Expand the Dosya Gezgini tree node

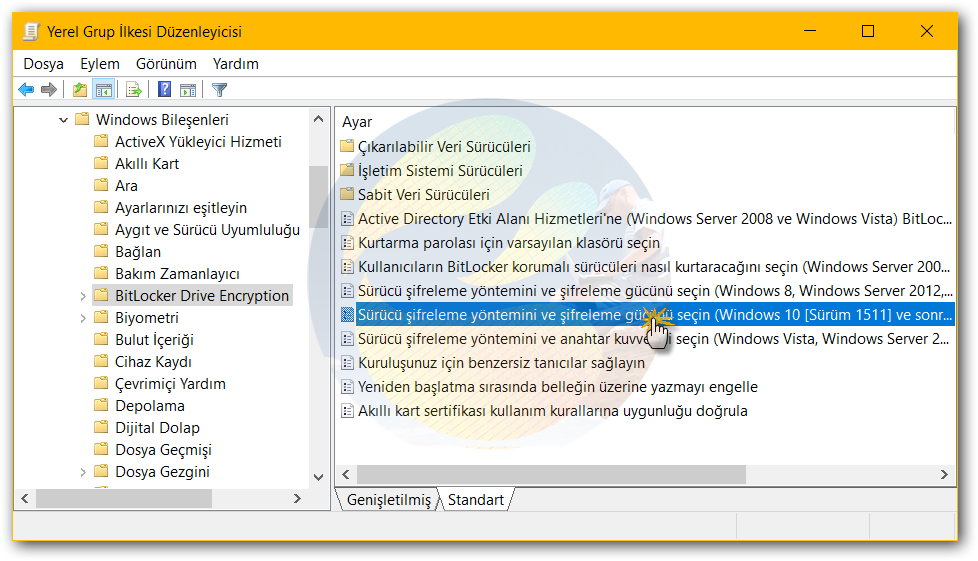pos(82,472)
